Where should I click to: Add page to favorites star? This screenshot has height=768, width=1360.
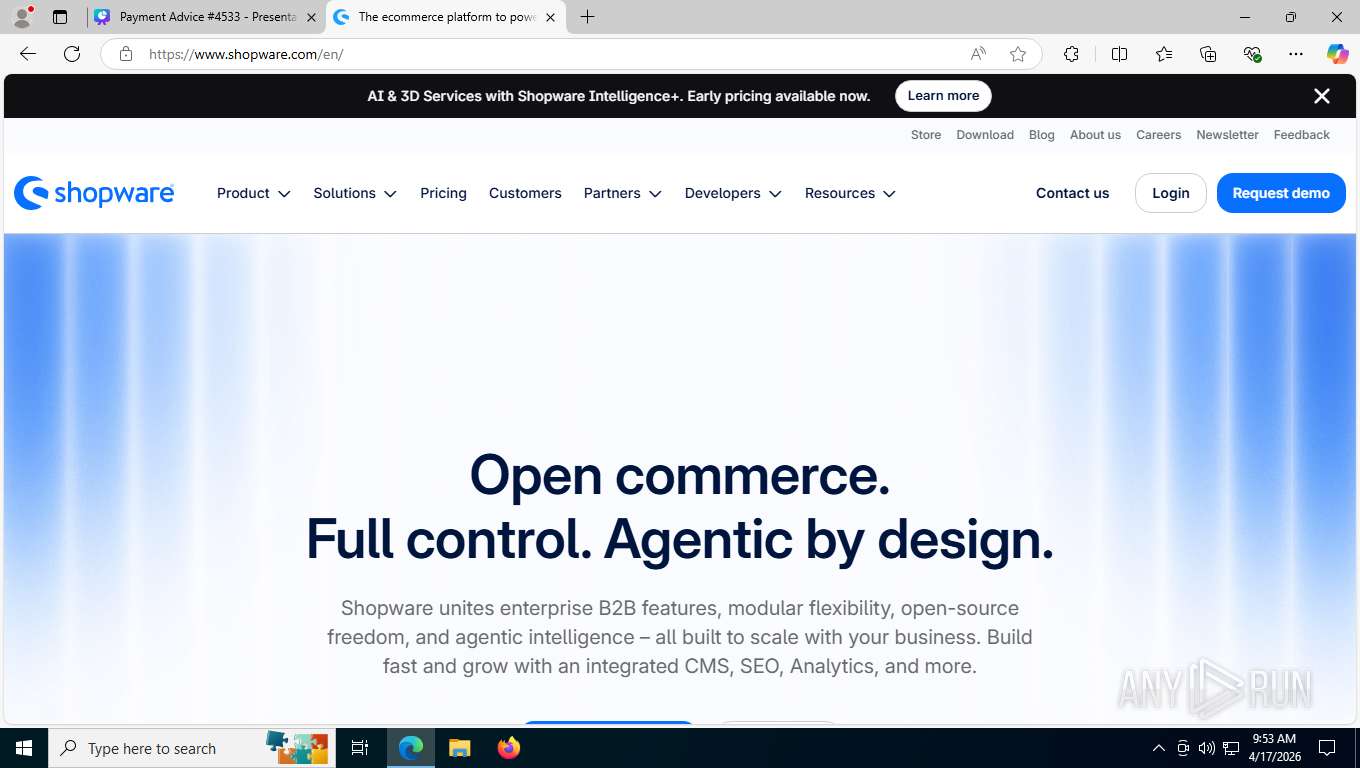coord(1018,54)
